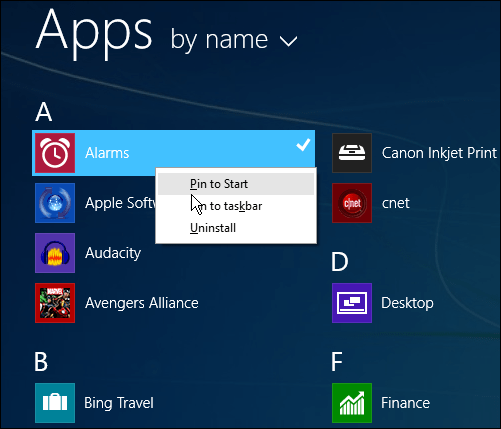The image size is (501, 429).
Task: Open the Bing Travel suitcase icon
Action: pyautogui.click(x=55, y=403)
